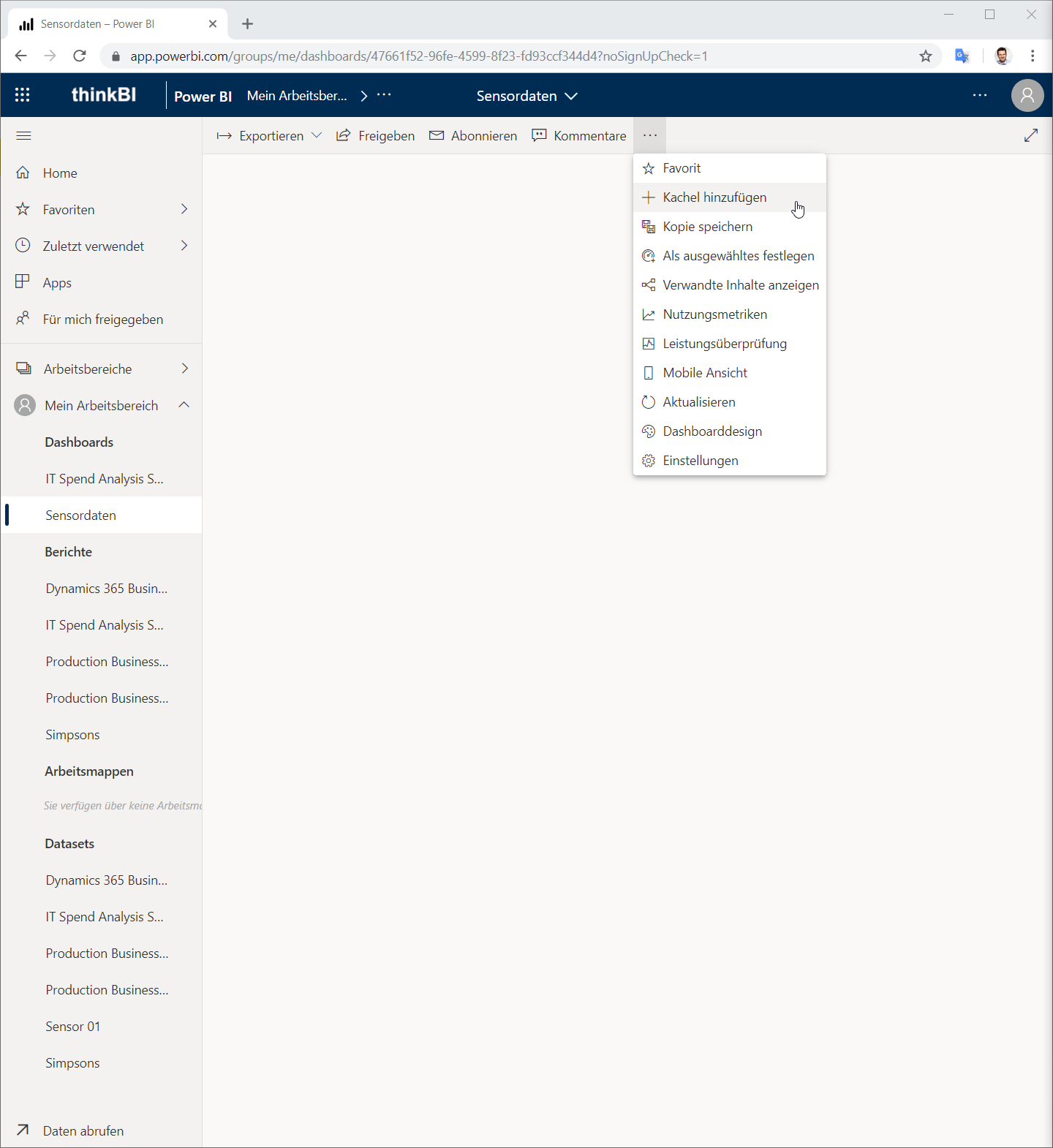
Task: Open Dynamics 365 Busin... under Datasets
Action: pyautogui.click(x=102, y=880)
